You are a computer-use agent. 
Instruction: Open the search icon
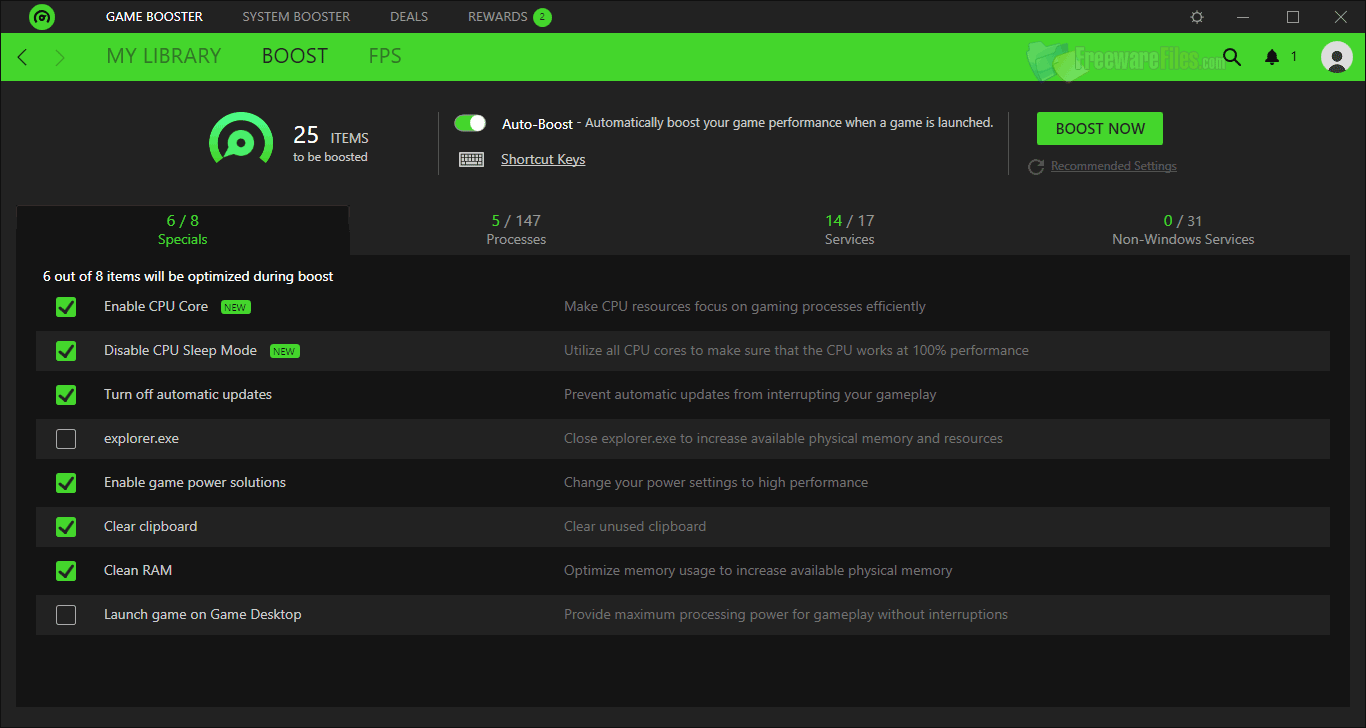[1232, 57]
